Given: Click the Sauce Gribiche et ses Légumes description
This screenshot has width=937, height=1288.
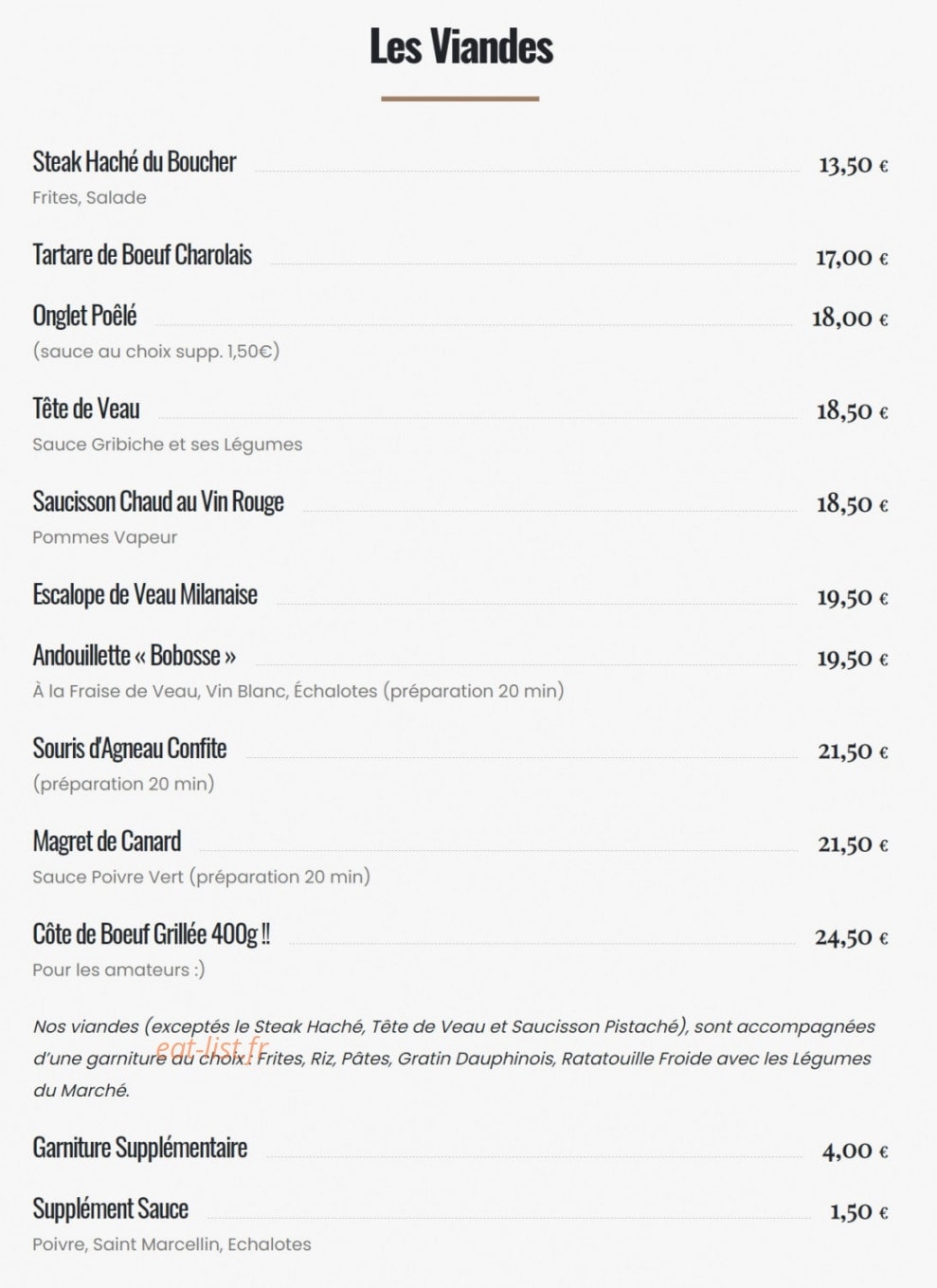Looking at the screenshot, I should (168, 444).
